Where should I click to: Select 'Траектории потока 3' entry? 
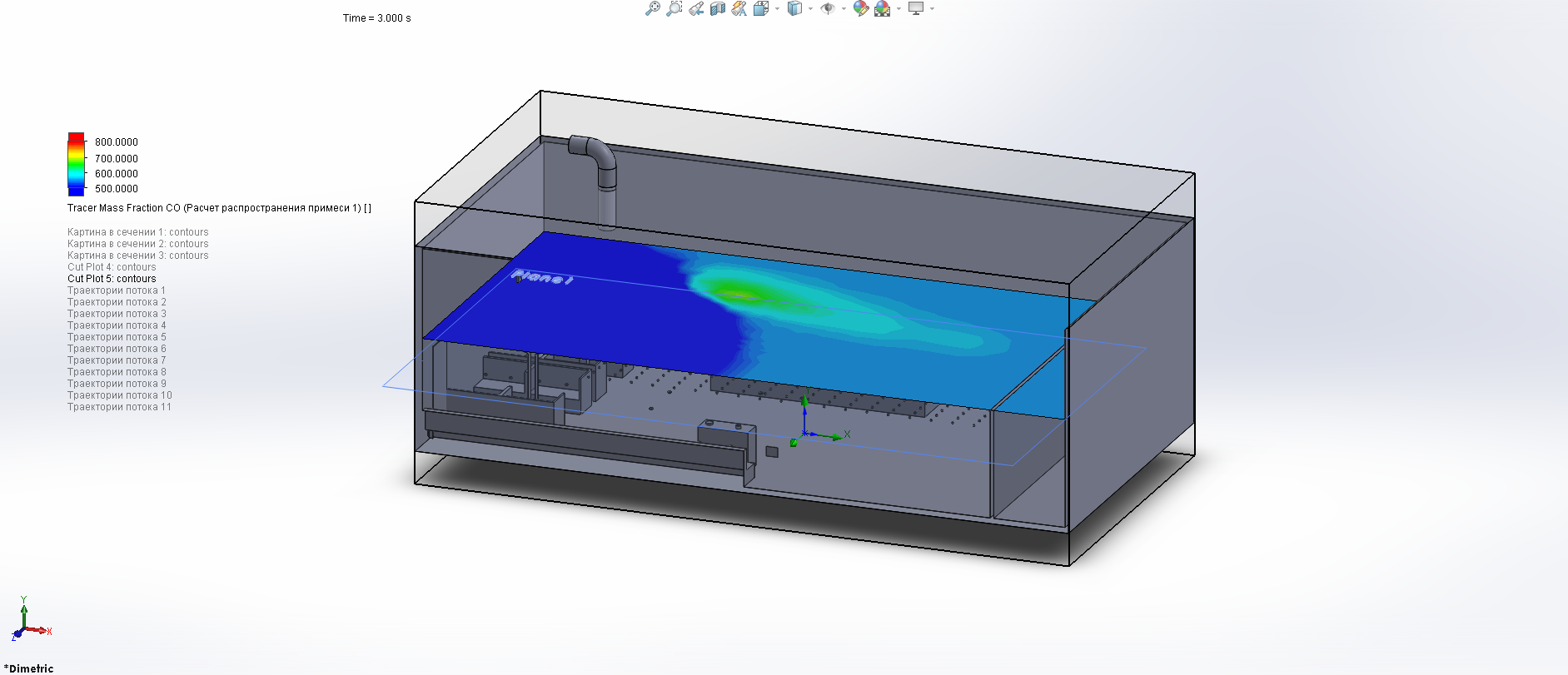tap(117, 314)
